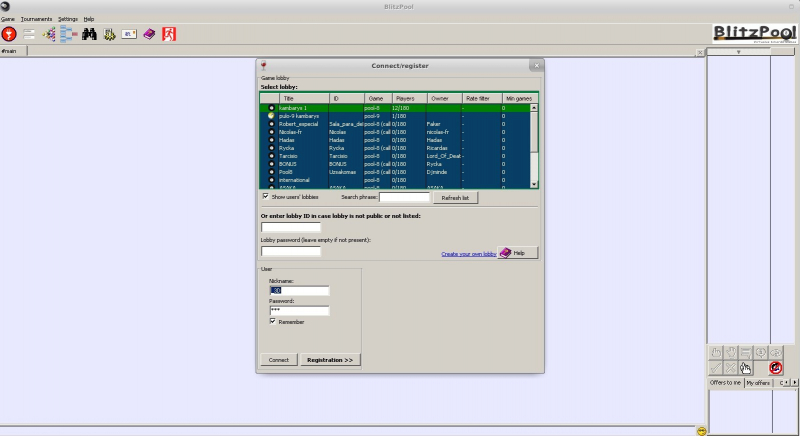Click the lobby password input field
The width and height of the screenshot is (800, 436).
(291, 251)
